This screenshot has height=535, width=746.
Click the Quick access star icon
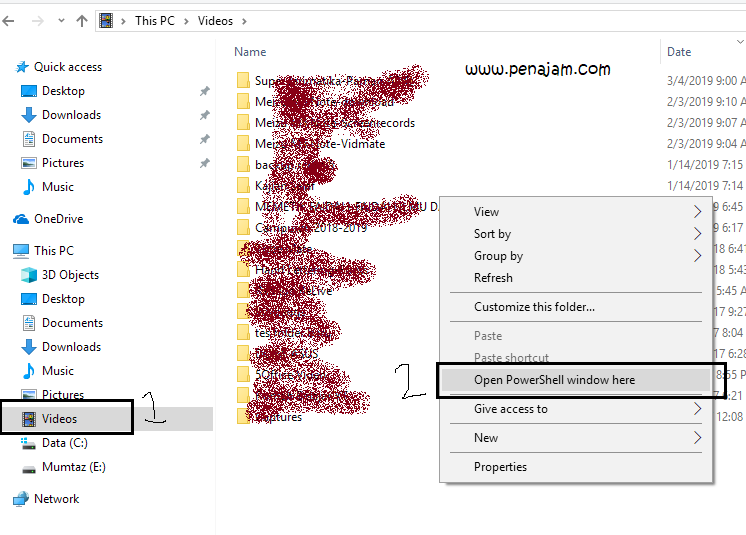coord(21,67)
